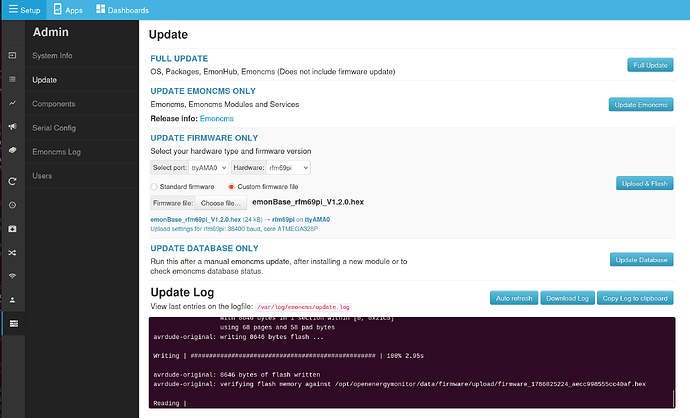Click 'Upload settings for rfm69pi' text
This screenshot has width=690, height=418.
(x=234, y=229)
